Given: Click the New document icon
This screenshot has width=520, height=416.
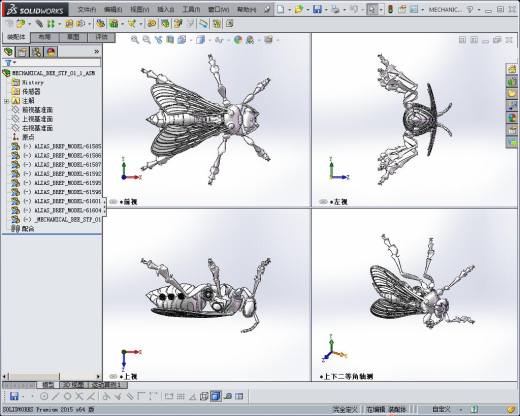Looking at the screenshot, I should [x=281, y=9].
